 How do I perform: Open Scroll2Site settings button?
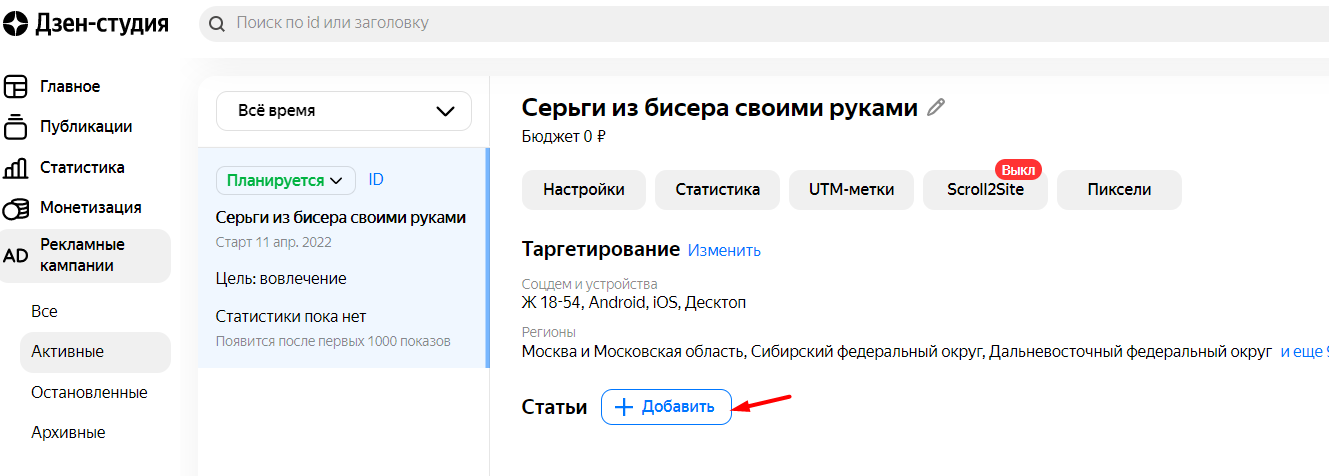coord(986,190)
